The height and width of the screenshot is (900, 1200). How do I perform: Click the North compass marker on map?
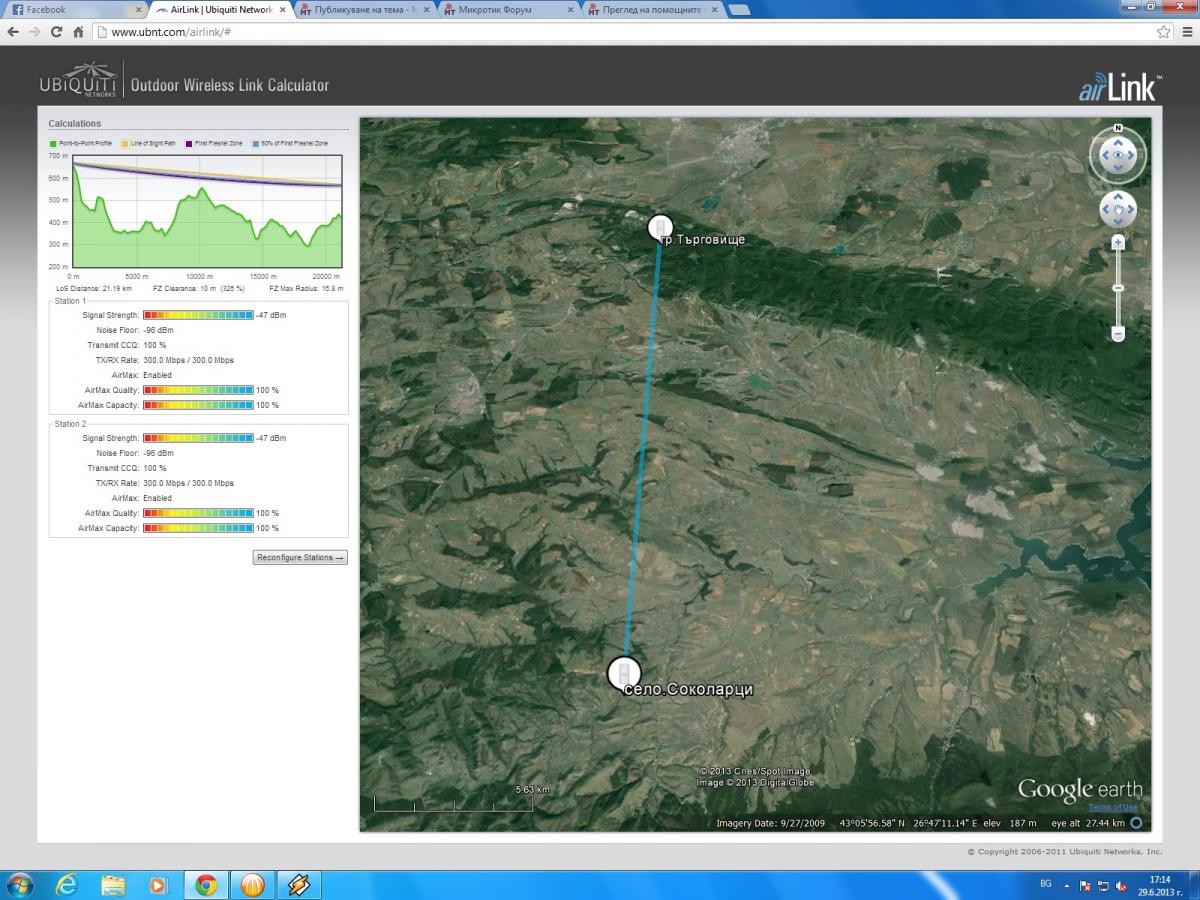(x=1117, y=128)
